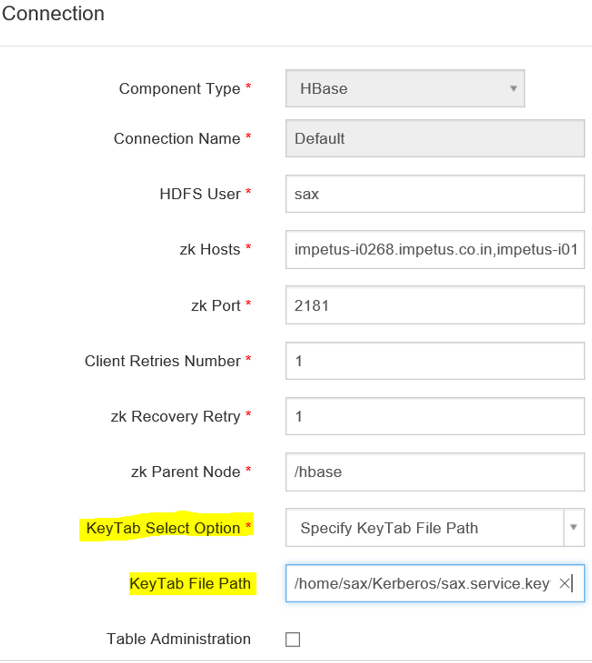Open the Component Type dropdown arrow
This screenshot has width=592, height=663.
pos(513,88)
